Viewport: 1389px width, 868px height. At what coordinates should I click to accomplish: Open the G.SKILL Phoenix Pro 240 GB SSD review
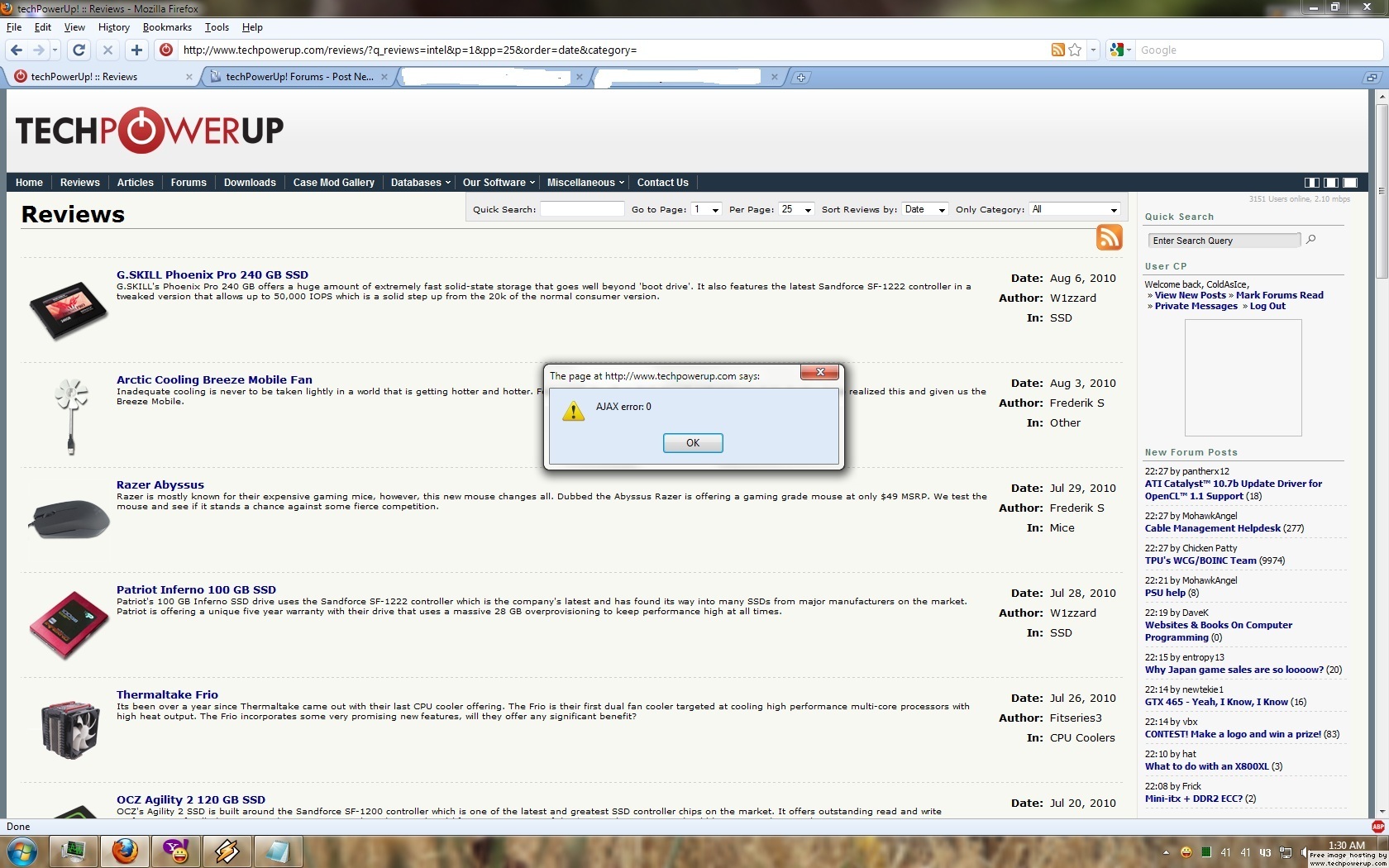(x=212, y=274)
